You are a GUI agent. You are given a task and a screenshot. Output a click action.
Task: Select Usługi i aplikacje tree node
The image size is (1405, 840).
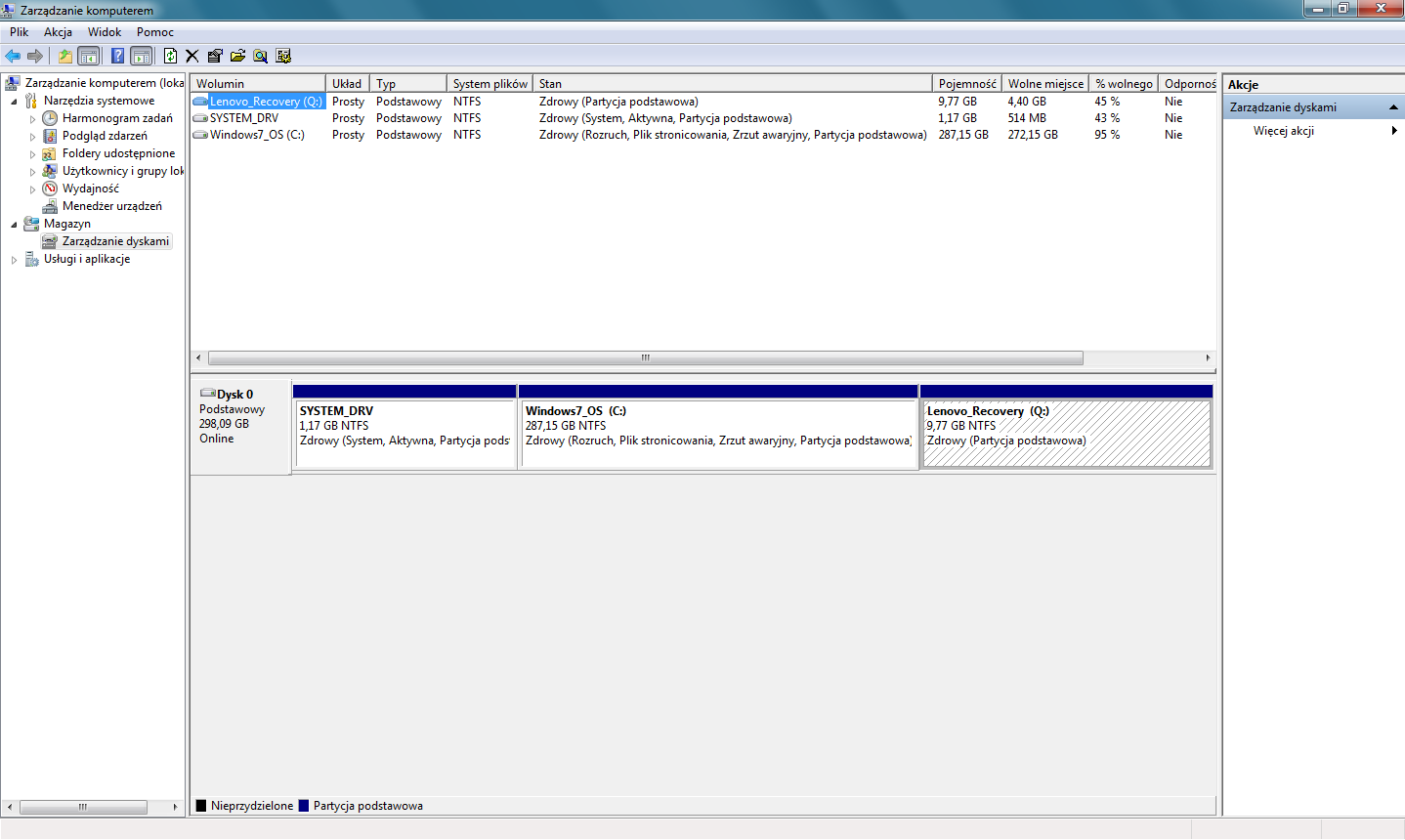tap(87, 259)
